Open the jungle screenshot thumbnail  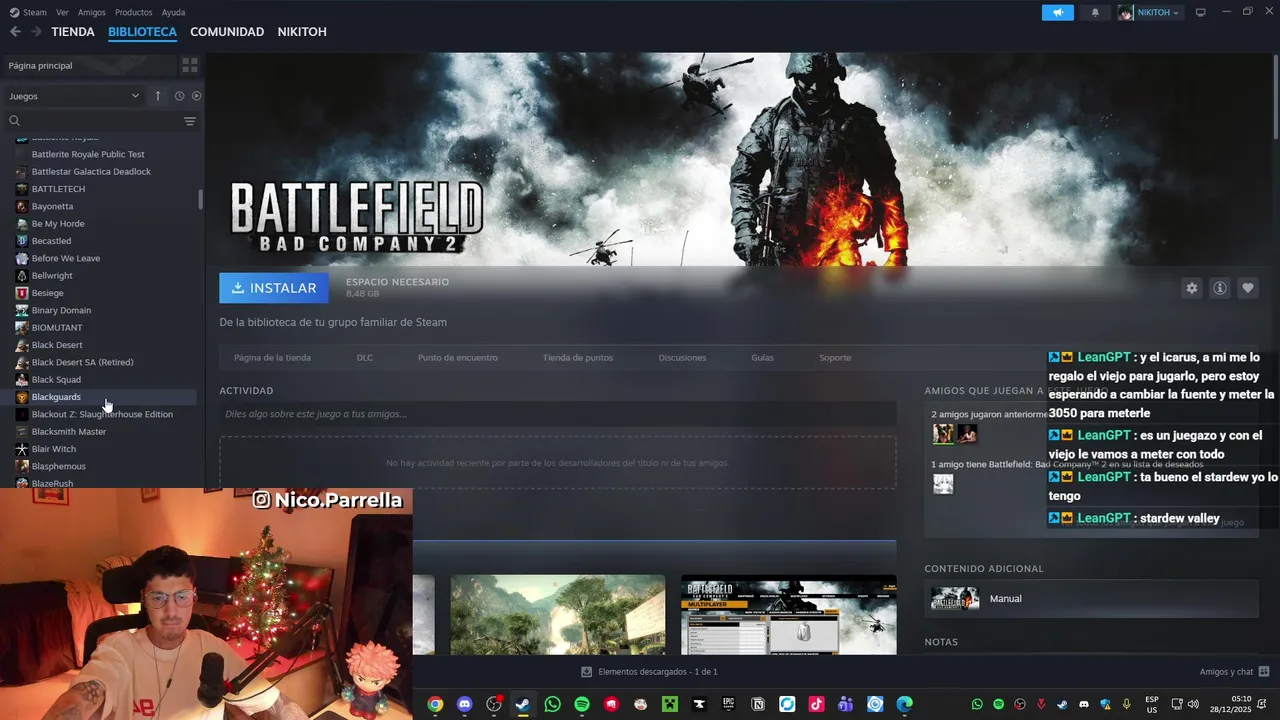click(558, 614)
